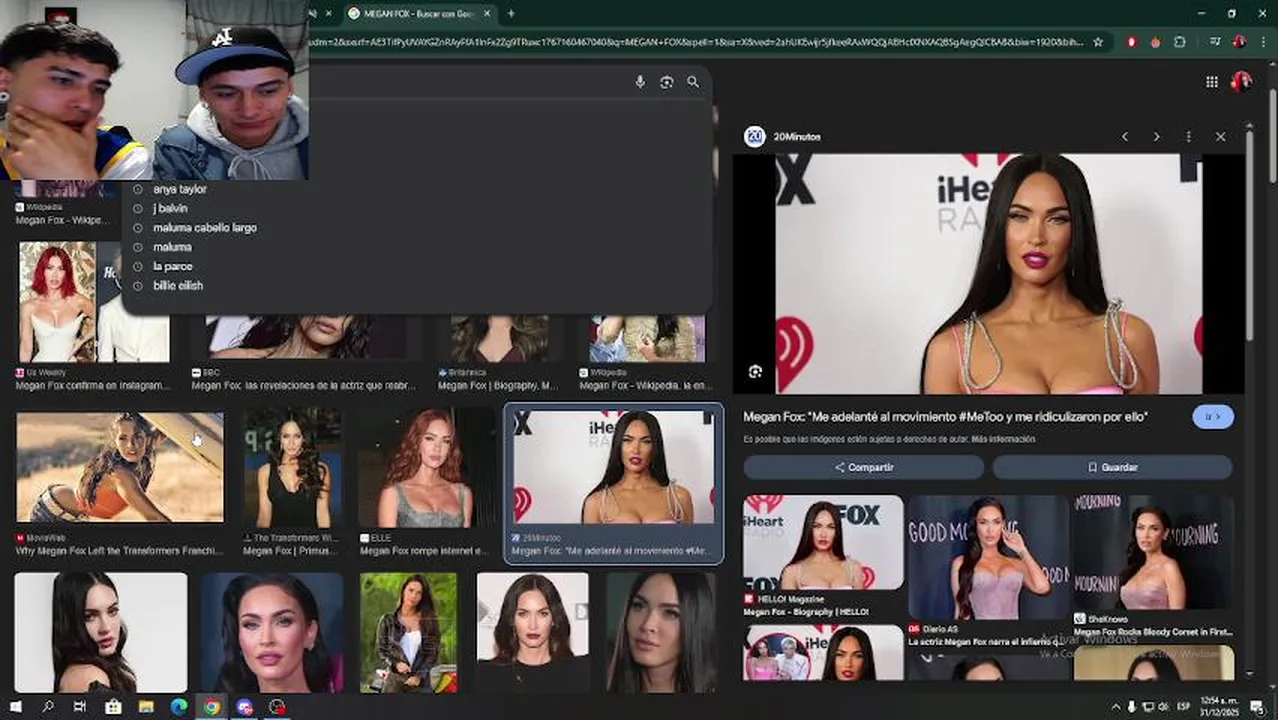
Task: Open the Chrome extensions puzzle icon
Action: (x=1180, y=42)
